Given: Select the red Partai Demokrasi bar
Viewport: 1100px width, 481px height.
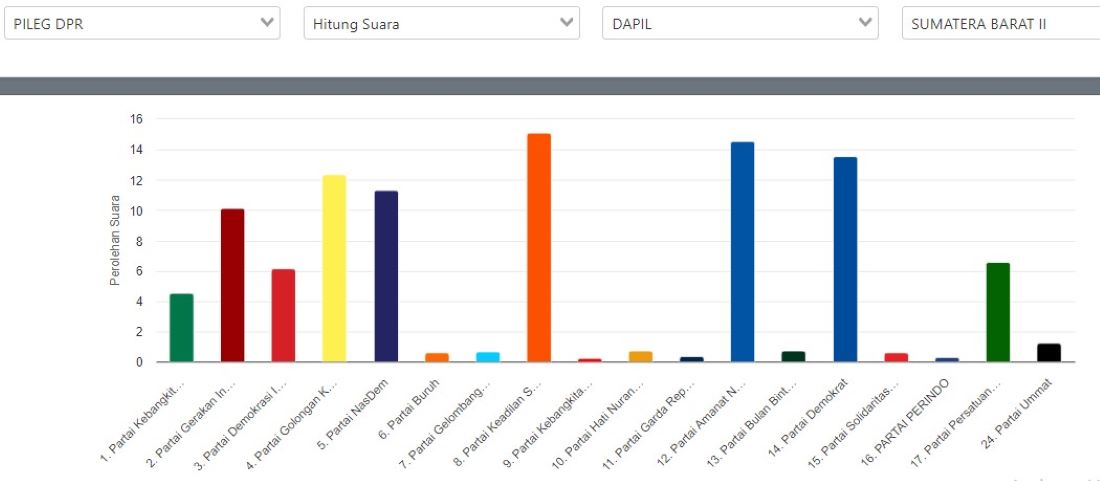Looking at the screenshot, I should [283, 315].
